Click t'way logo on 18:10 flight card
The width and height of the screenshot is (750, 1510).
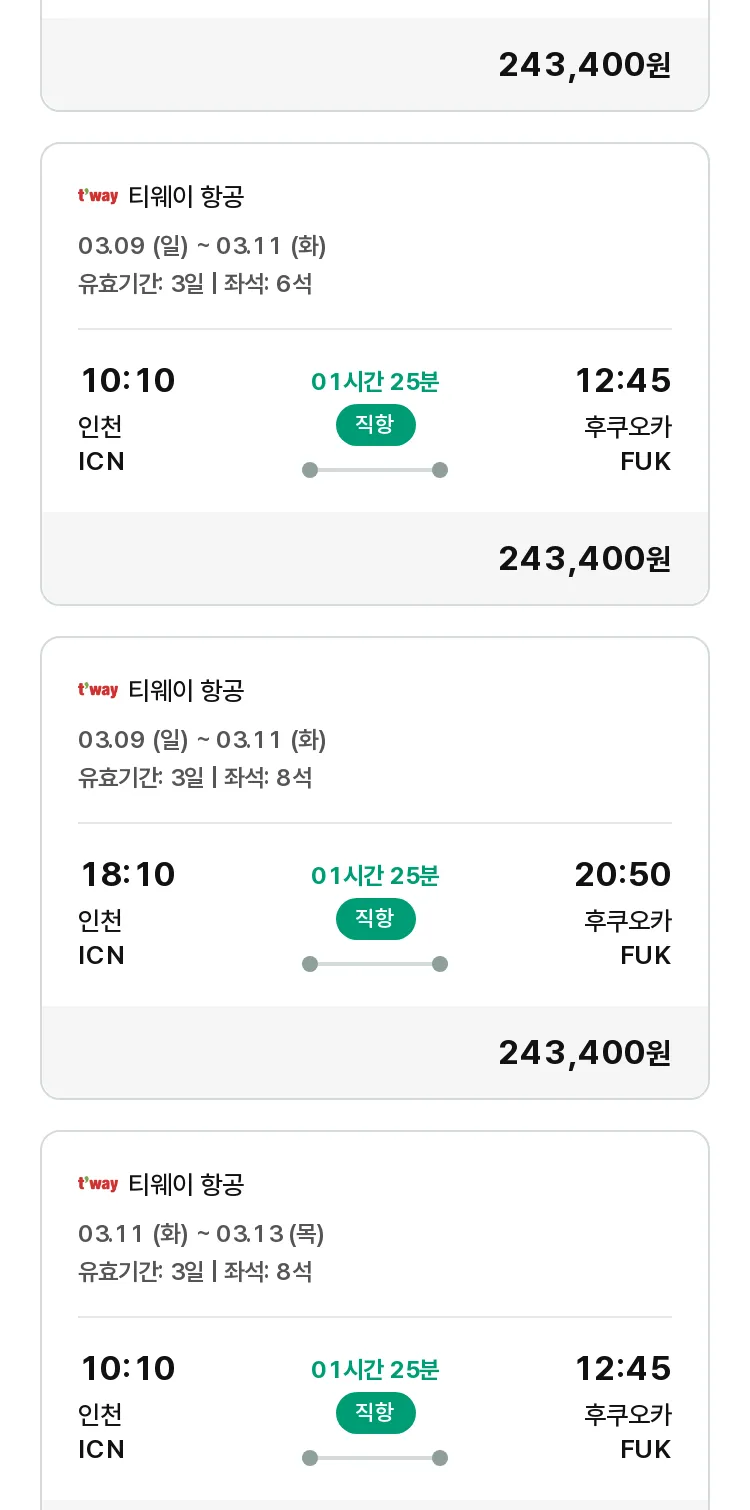click(98, 690)
